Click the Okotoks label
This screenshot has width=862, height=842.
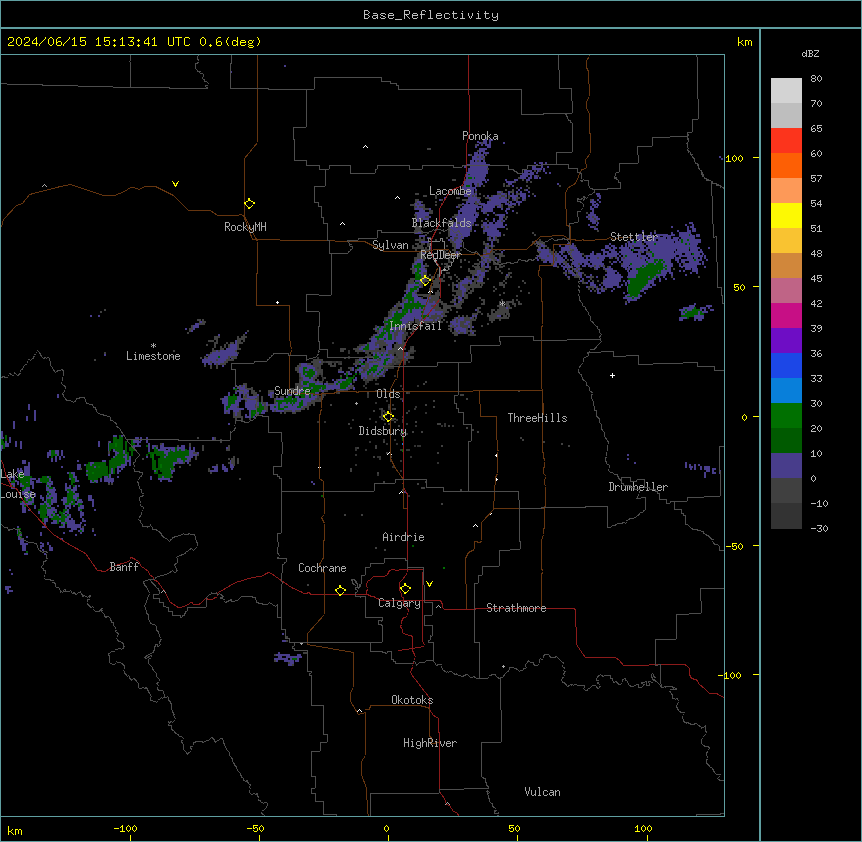pyautogui.click(x=412, y=700)
